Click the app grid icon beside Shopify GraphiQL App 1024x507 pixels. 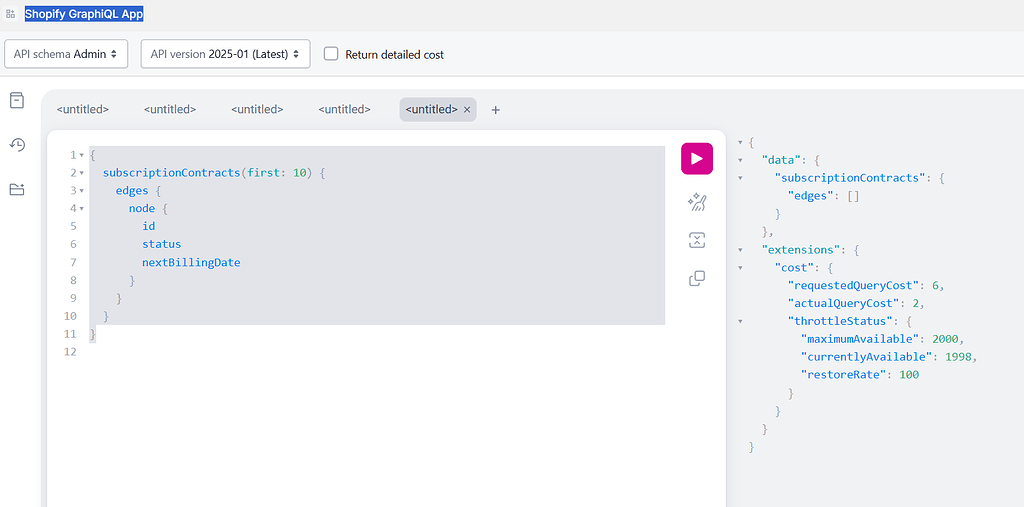click(11, 14)
